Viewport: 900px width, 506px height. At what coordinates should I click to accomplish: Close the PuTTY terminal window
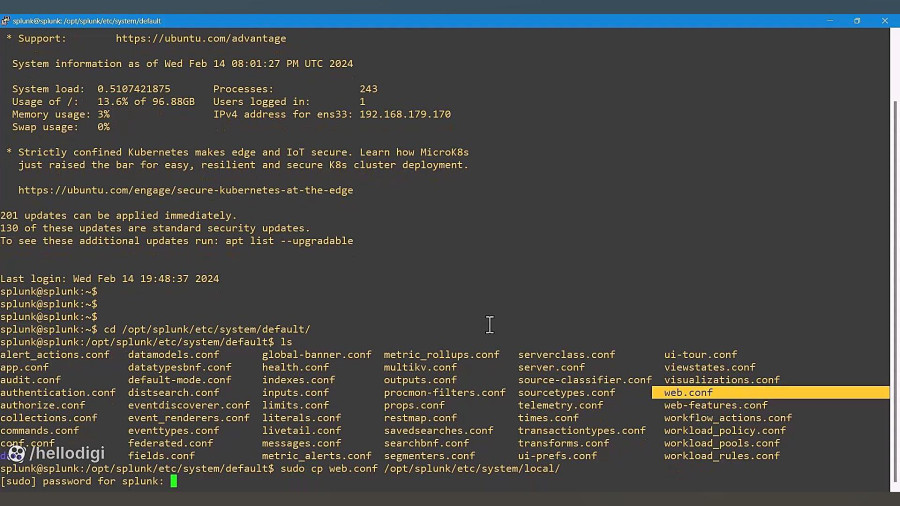pyautogui.click(x=885, y=21)
